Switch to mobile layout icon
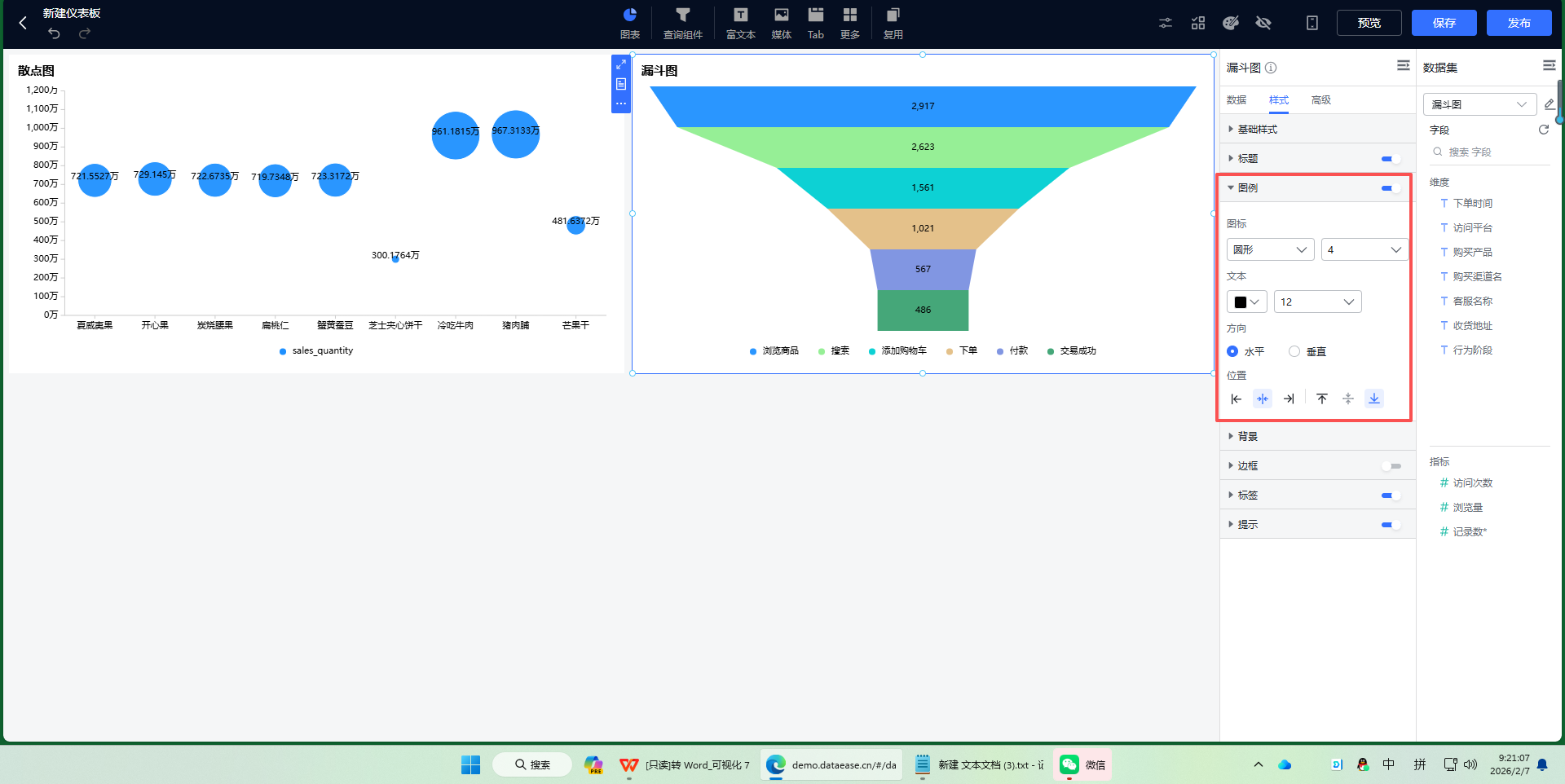 tap(1312, 23)
